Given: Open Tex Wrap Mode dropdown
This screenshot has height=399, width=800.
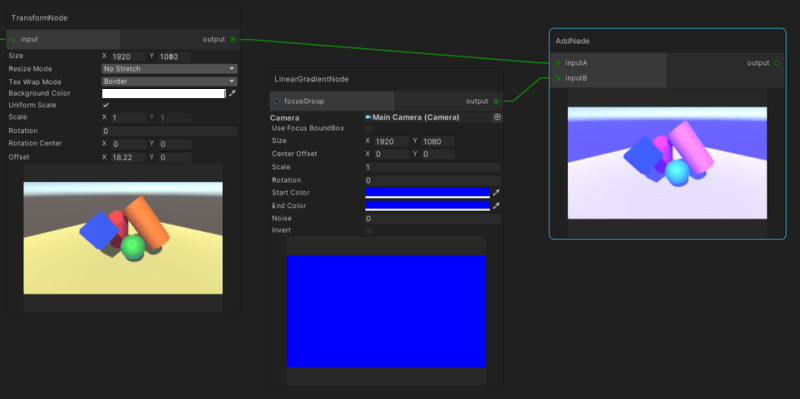Looking at the screenshot, I should 169,81.
